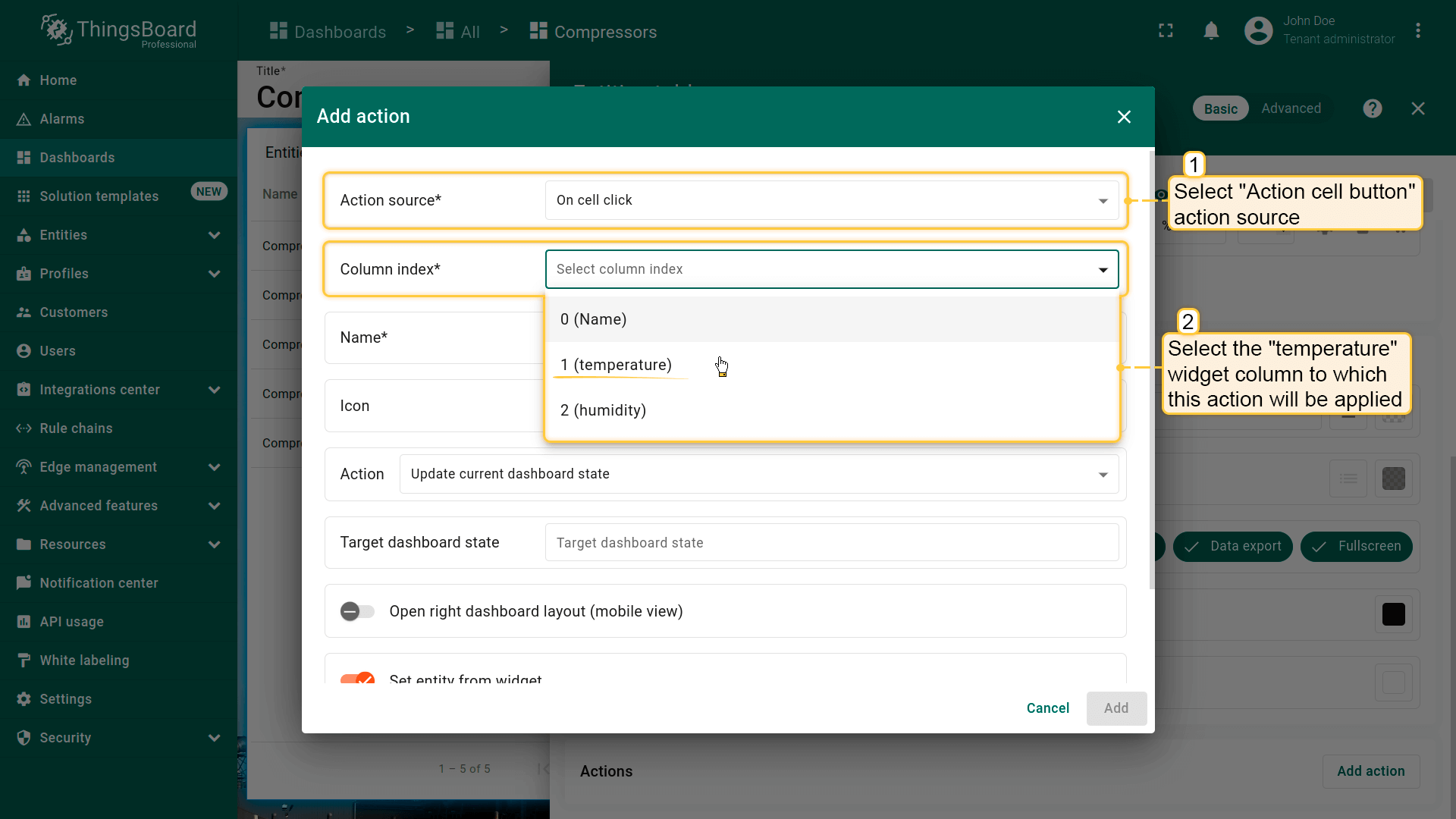Toggle Set entity from widget switch
Screen dimensions: 1456x819
[x=357, y=679]
